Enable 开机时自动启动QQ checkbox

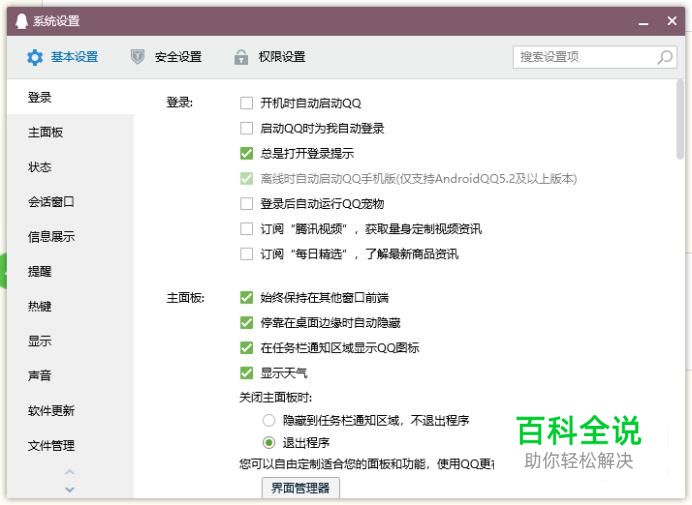point(246,103)
